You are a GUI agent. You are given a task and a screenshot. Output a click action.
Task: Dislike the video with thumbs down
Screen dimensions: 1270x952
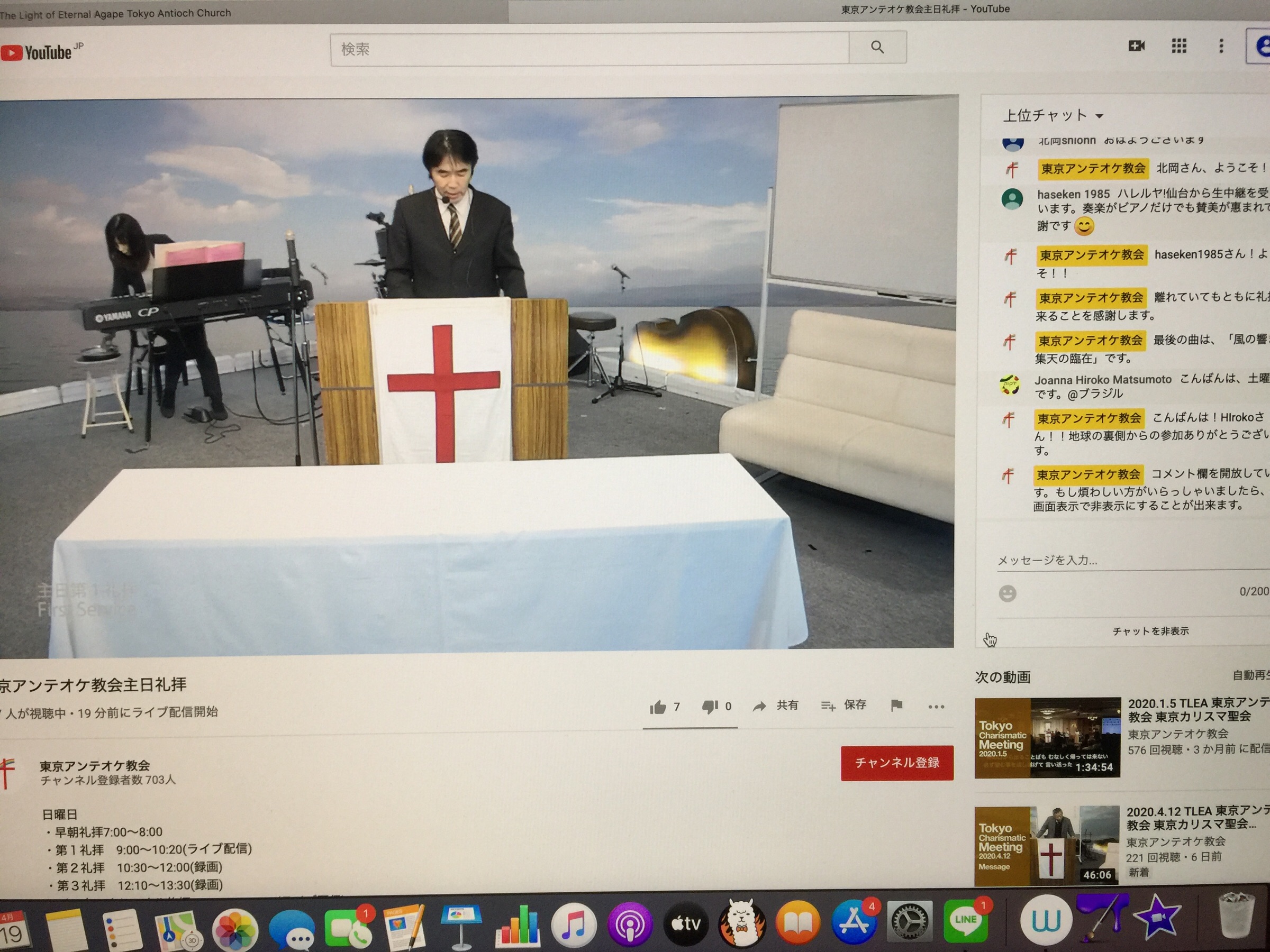coord(710,707)
